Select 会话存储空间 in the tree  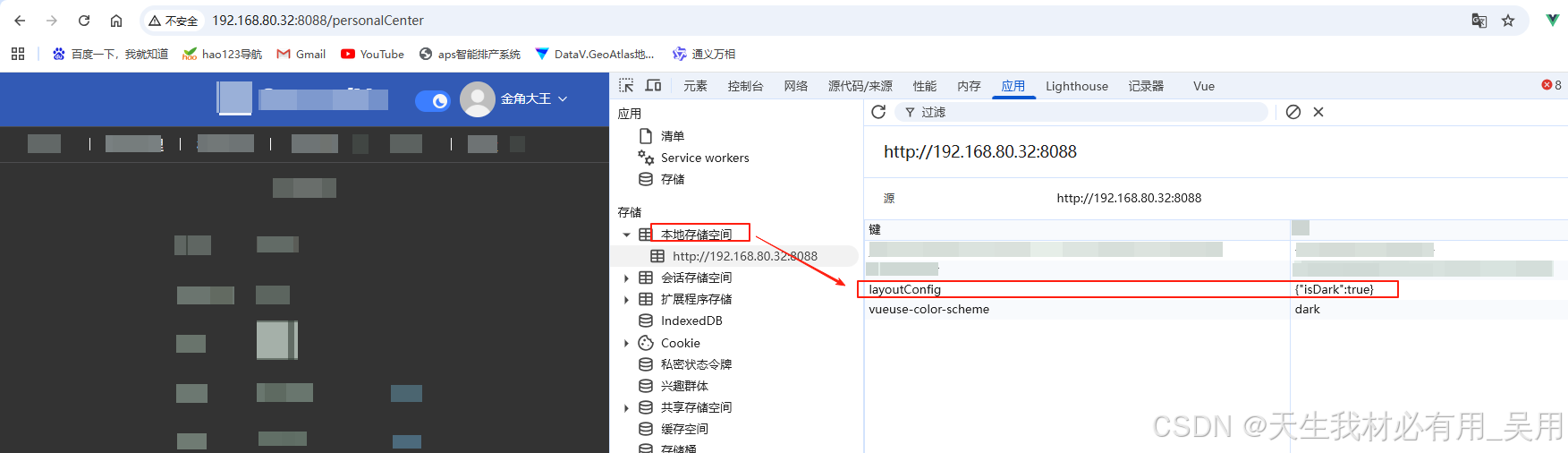[x=696, y=278]
